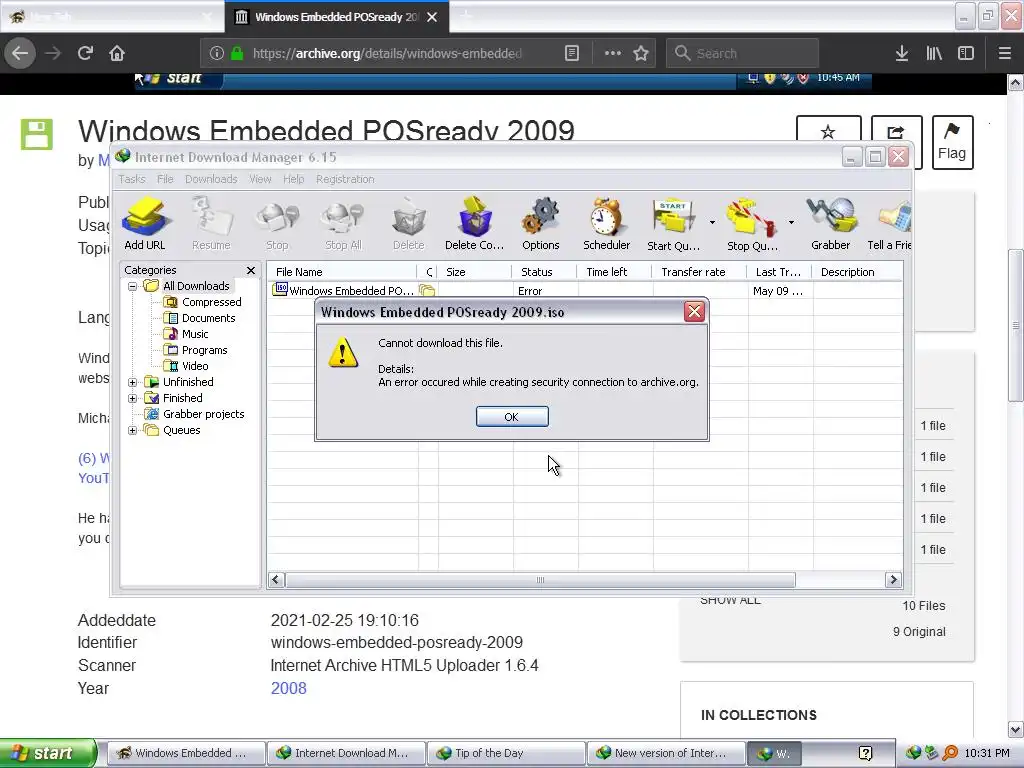This screenshot has width=1024, height=768.
Task: Sort by the Status column header
Action: point(544,272)
